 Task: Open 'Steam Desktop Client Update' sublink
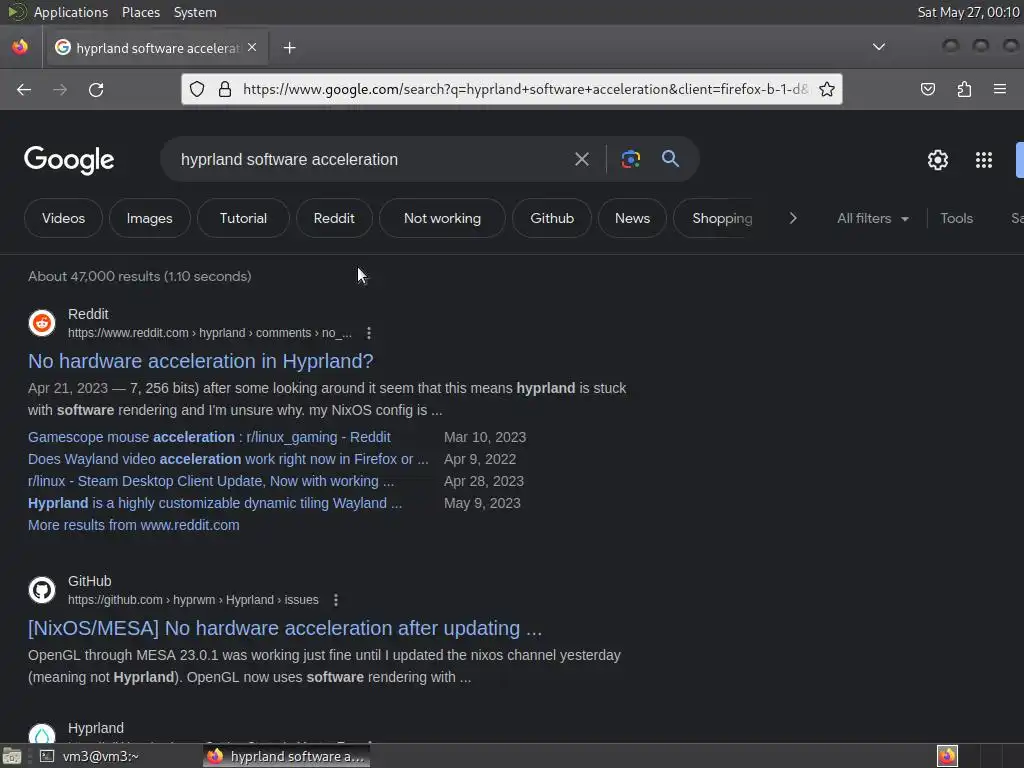211,481
